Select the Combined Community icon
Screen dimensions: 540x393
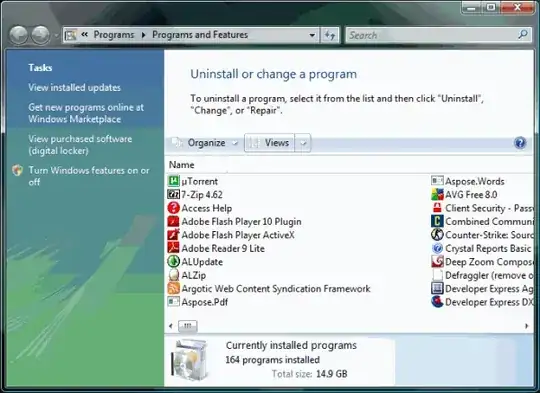(x=437, y=221)
